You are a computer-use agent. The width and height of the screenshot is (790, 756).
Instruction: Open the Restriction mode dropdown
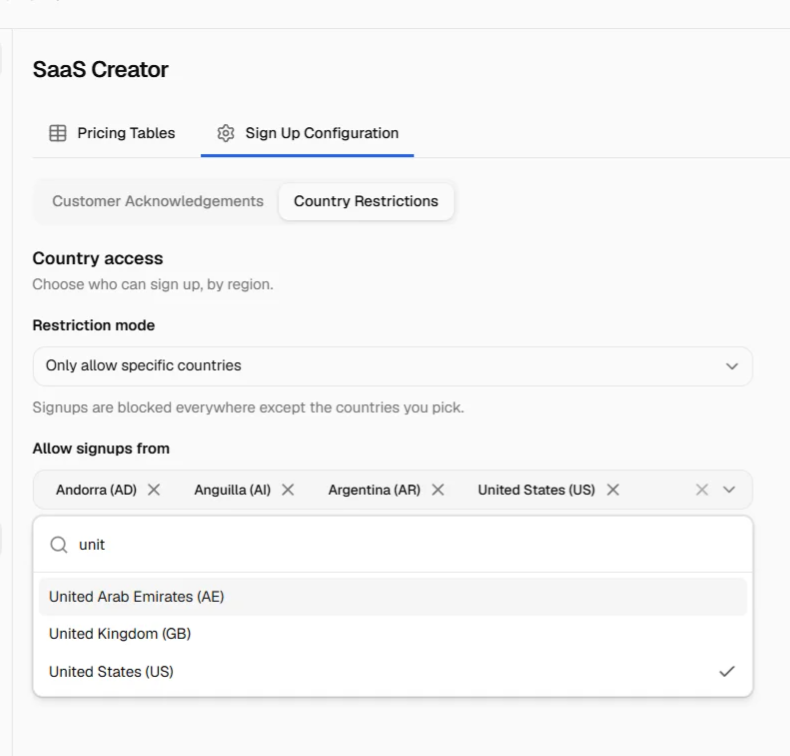(392, 366)
